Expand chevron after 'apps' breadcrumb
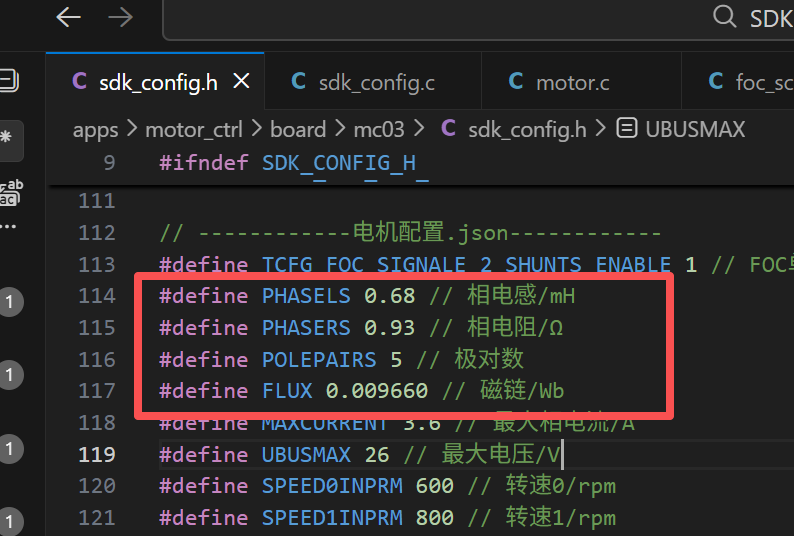The height and width of the screenshot is (536, 794). click(x=132, y=129)
